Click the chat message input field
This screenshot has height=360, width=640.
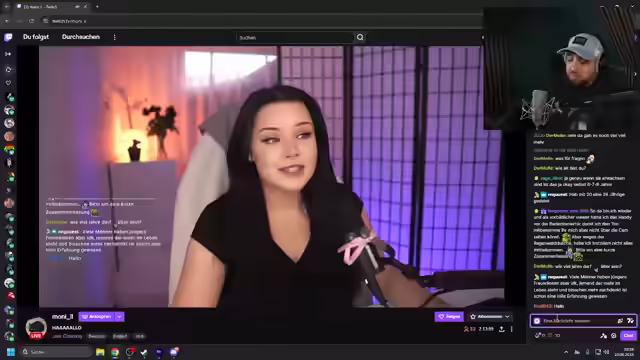tap(583, 321)
